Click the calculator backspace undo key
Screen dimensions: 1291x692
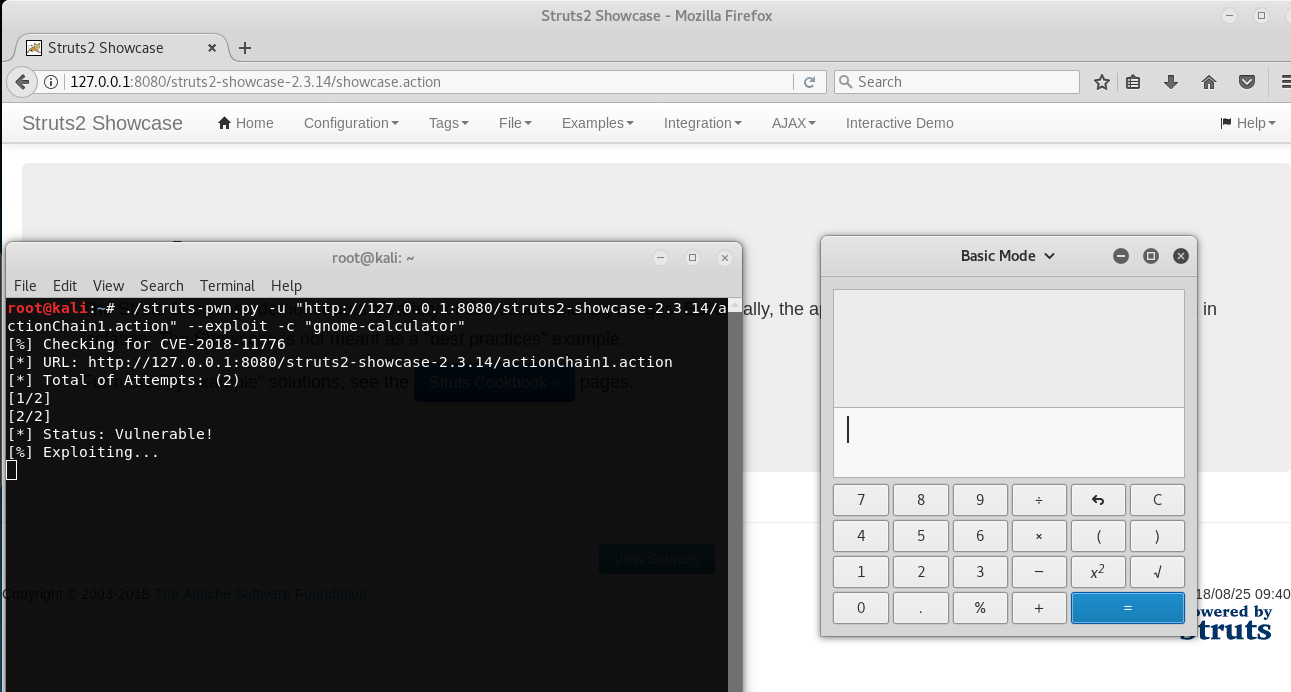pyautogui.click(x=1098, y=500)
